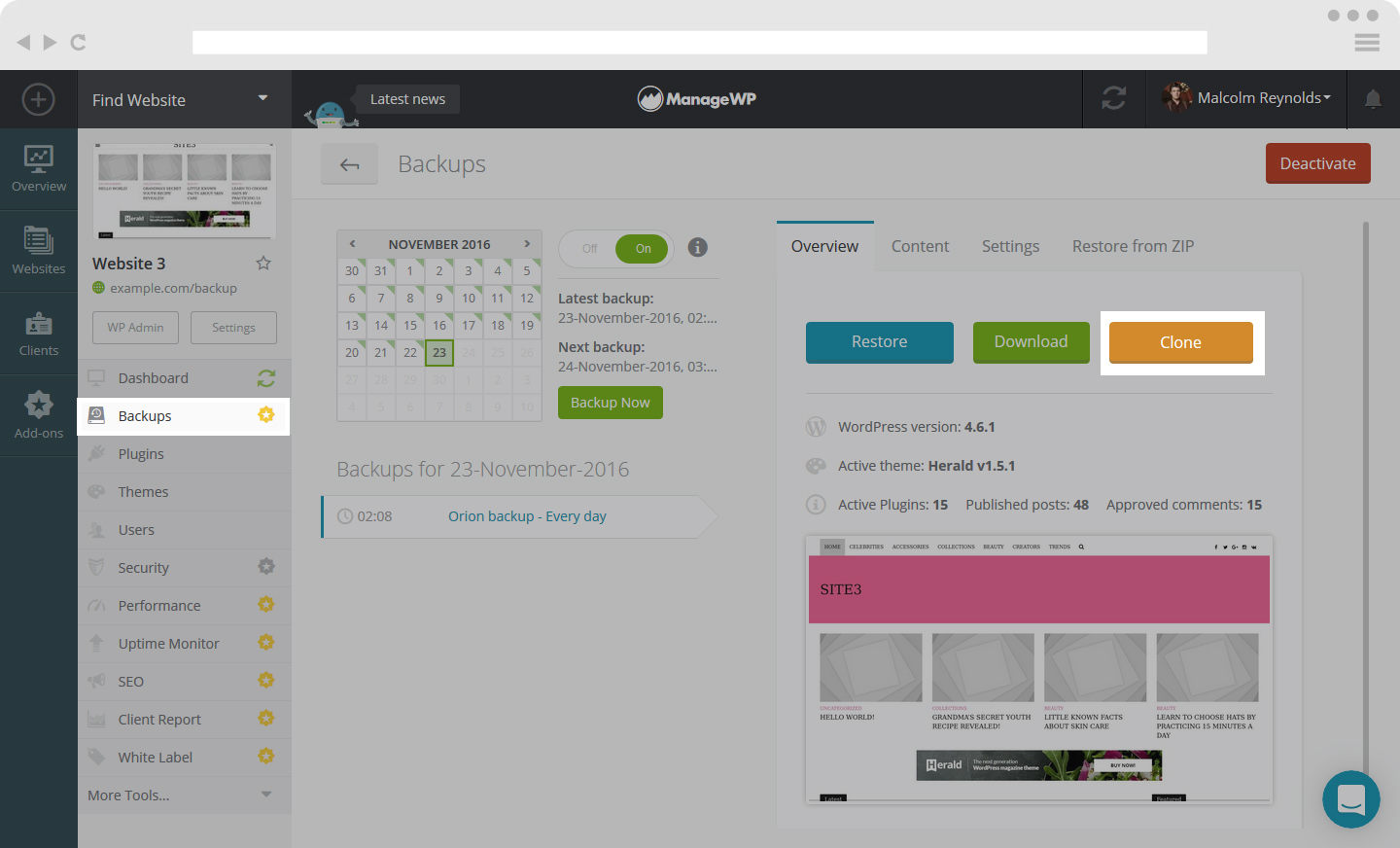Switch backups toggle to On
The height and width of the screenshot is (848, 1400).
coord(643,249)
